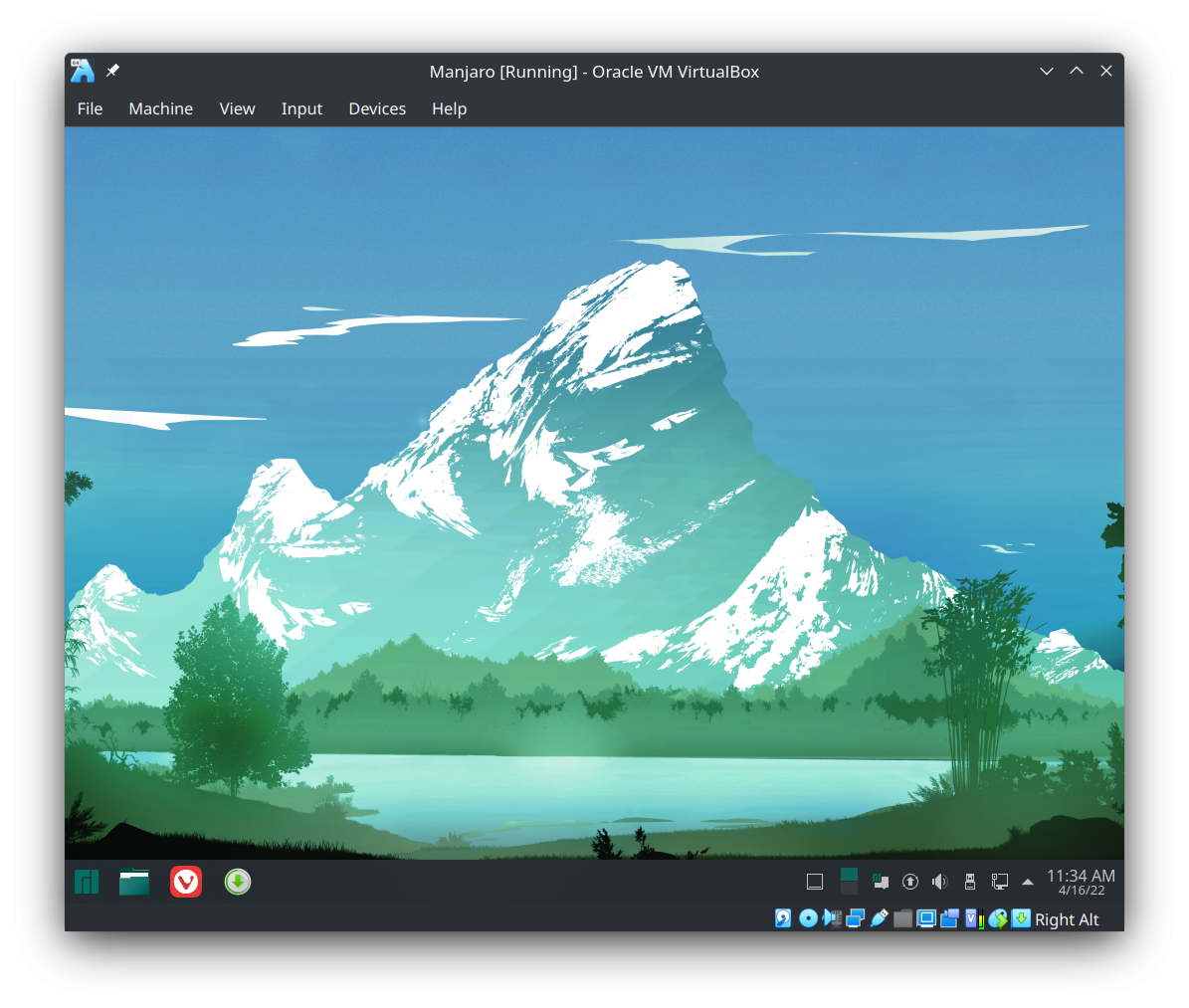Expand the hidden system tray icons arrow

point(1028,882)
